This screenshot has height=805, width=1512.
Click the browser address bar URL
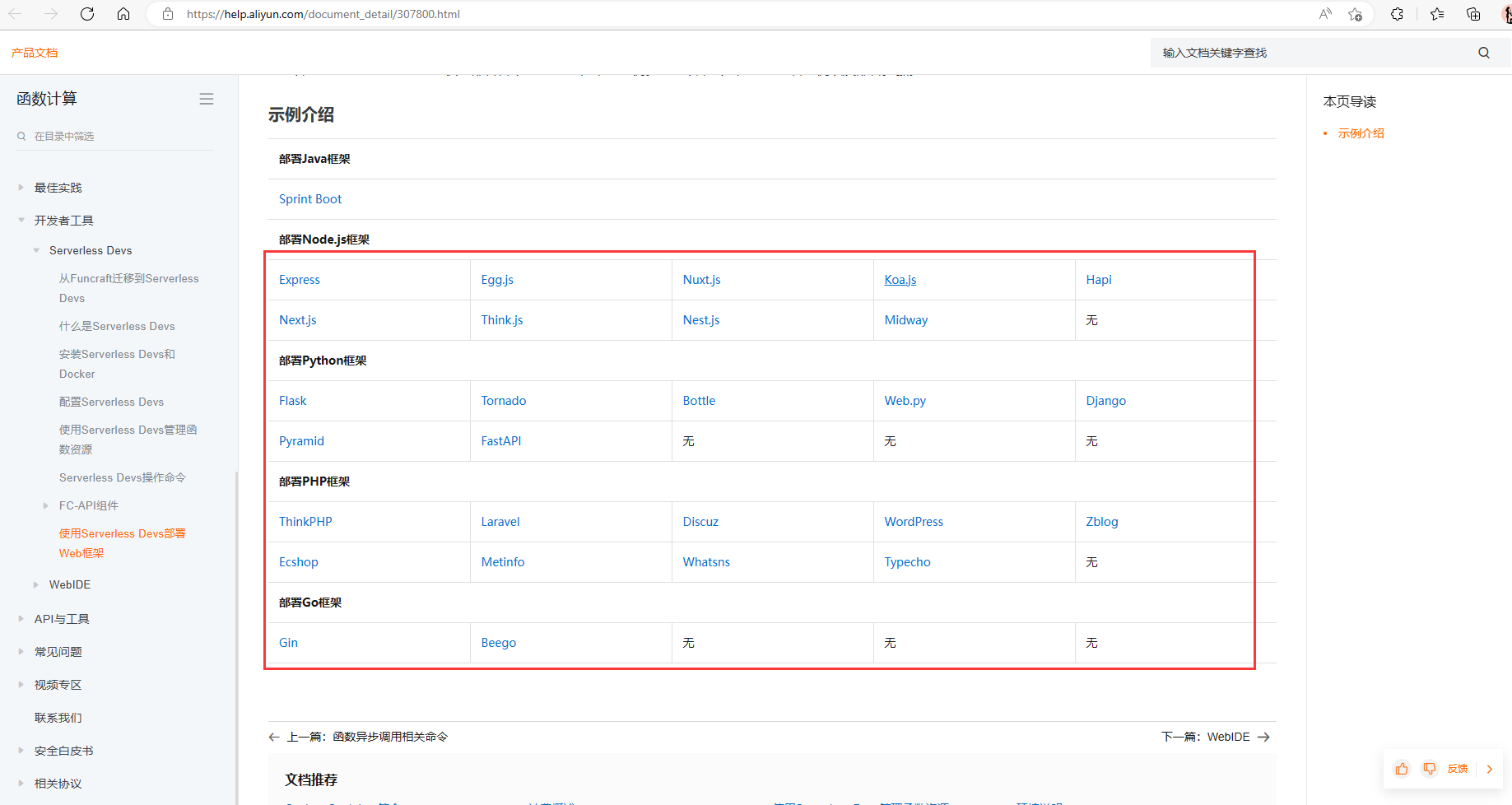pos(323,14)
